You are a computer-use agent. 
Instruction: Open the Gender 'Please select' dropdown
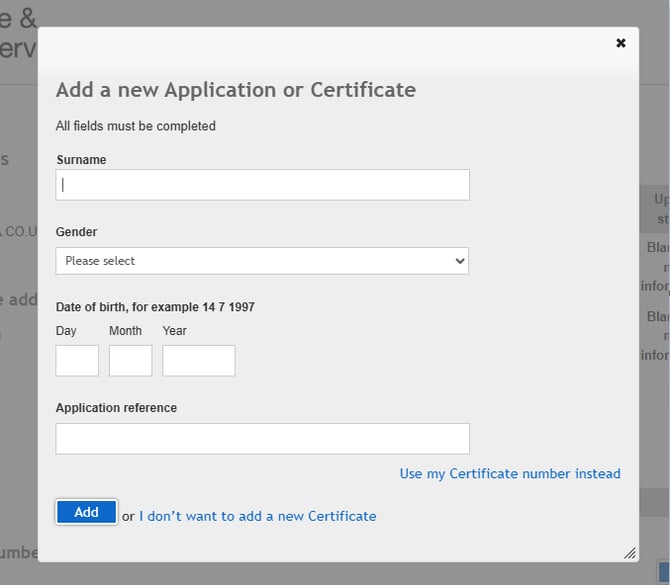pos(262,261)
